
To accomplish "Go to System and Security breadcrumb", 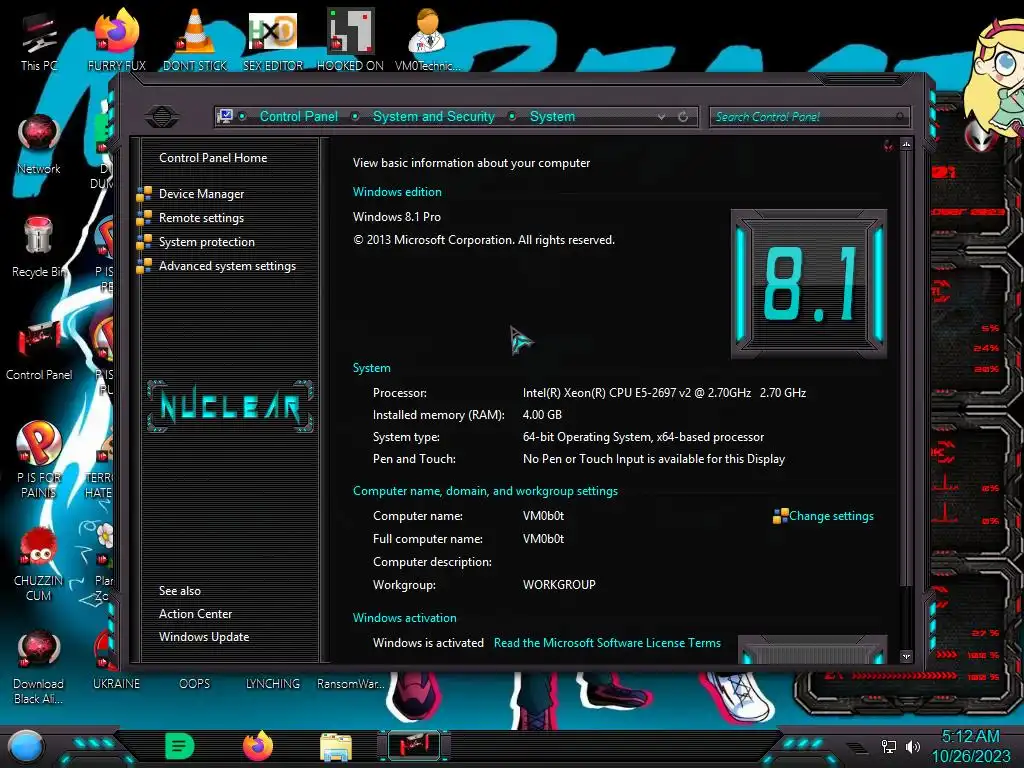I will click(434, 116).
